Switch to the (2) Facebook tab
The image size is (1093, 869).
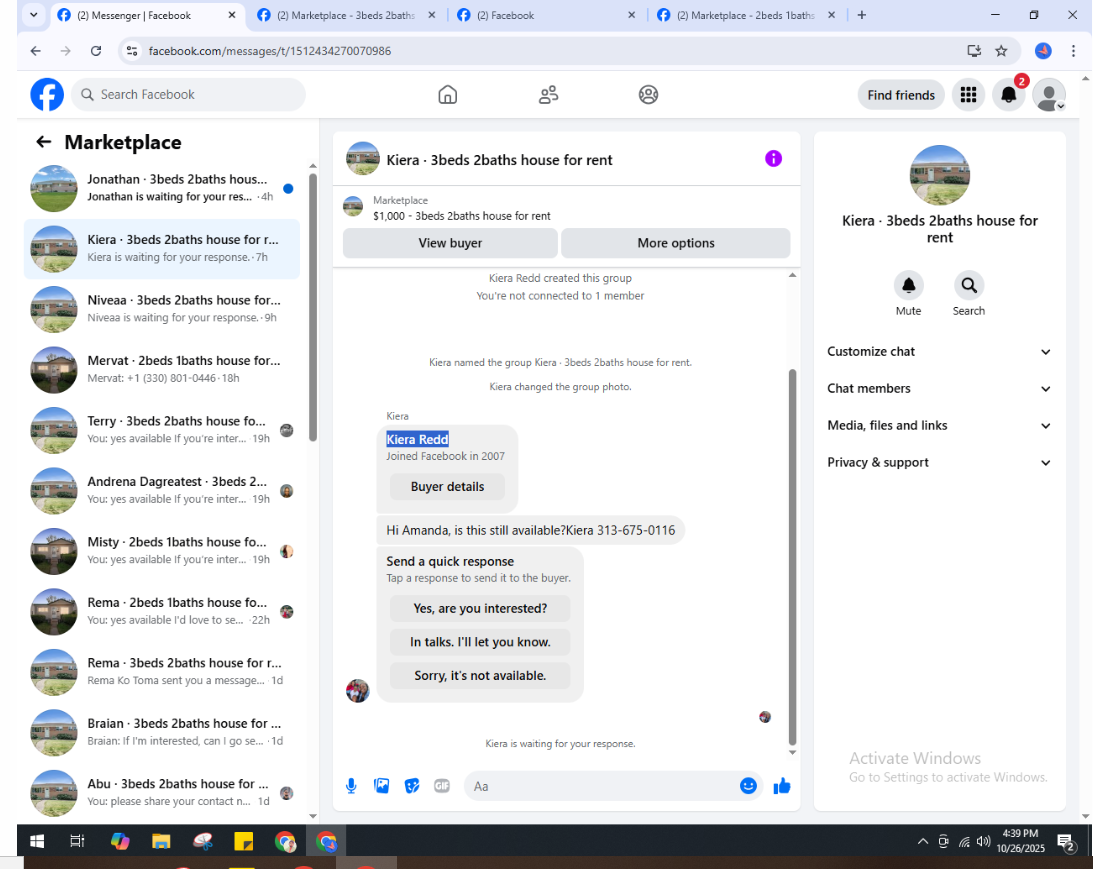point(546,15)
